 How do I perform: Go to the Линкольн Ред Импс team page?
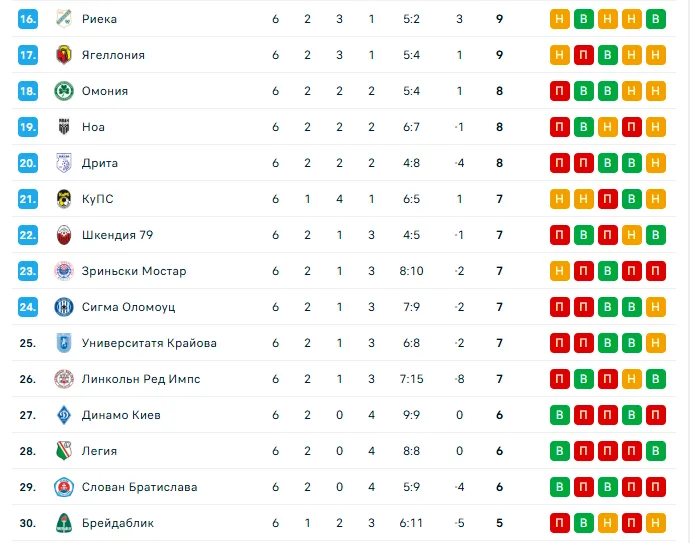point(142,379)
